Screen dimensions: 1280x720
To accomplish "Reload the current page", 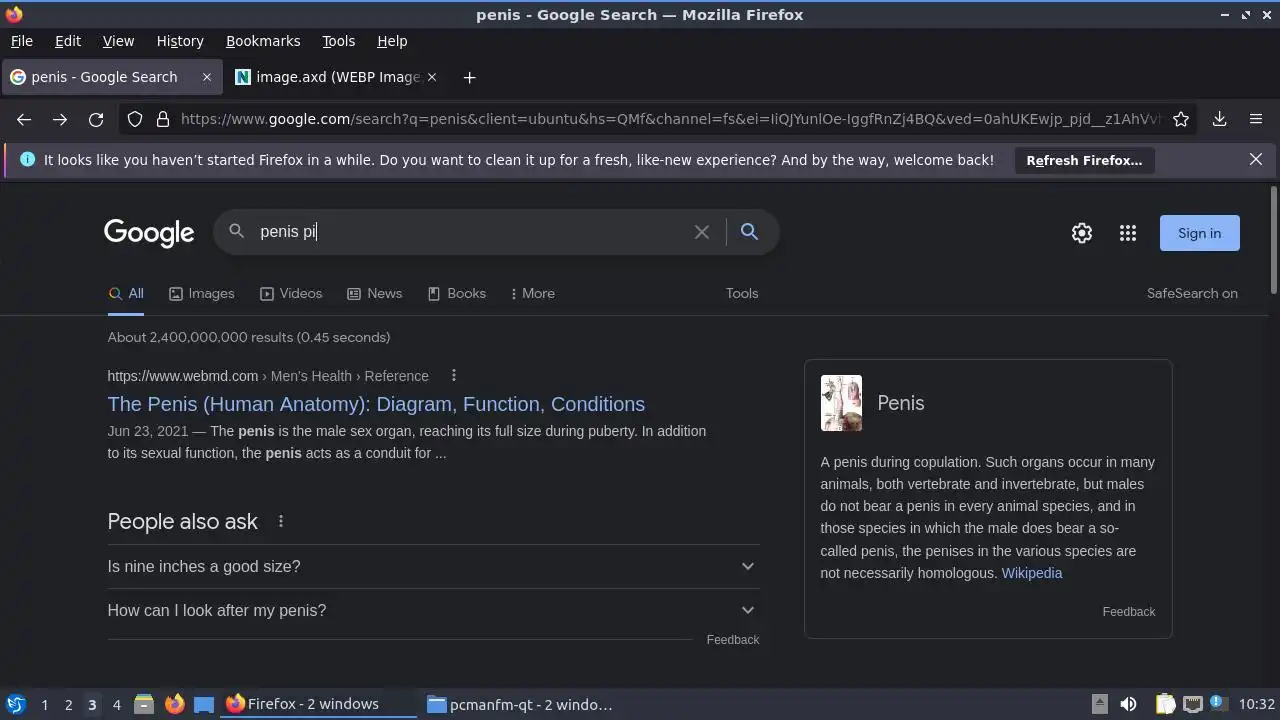I will tap(96, 119).
